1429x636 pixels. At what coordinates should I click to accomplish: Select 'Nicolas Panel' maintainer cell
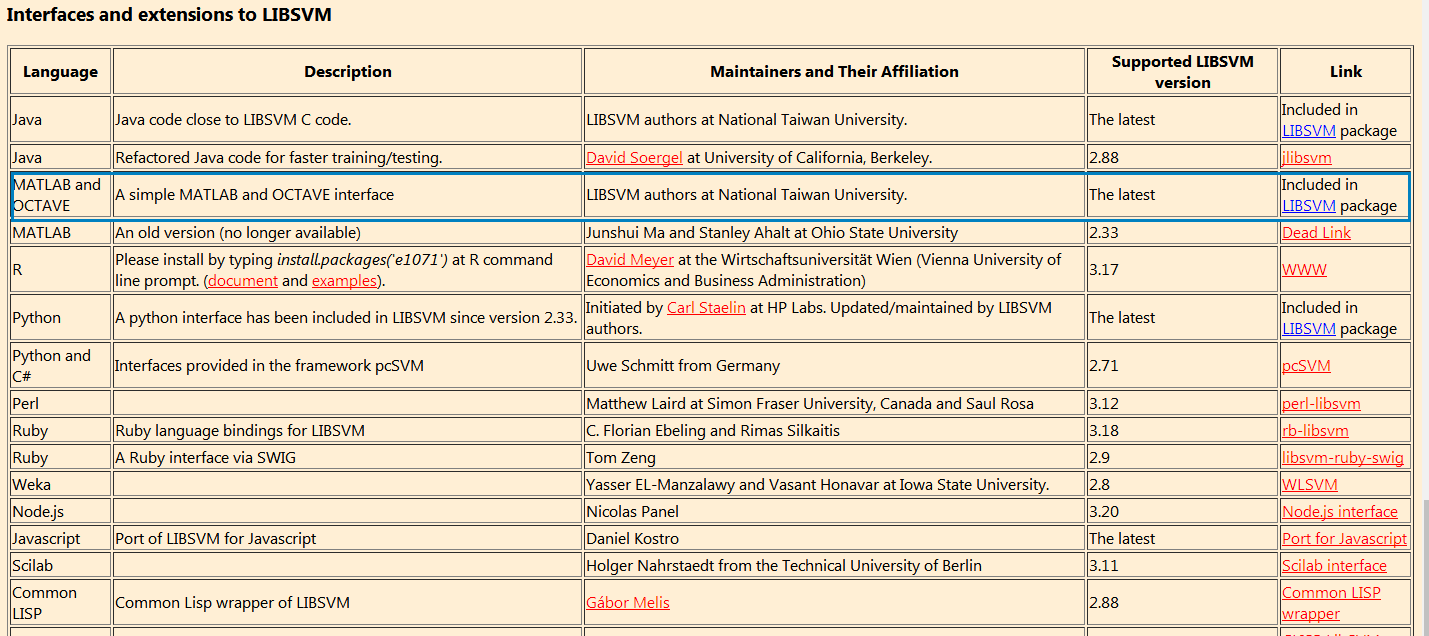[834, 511]
